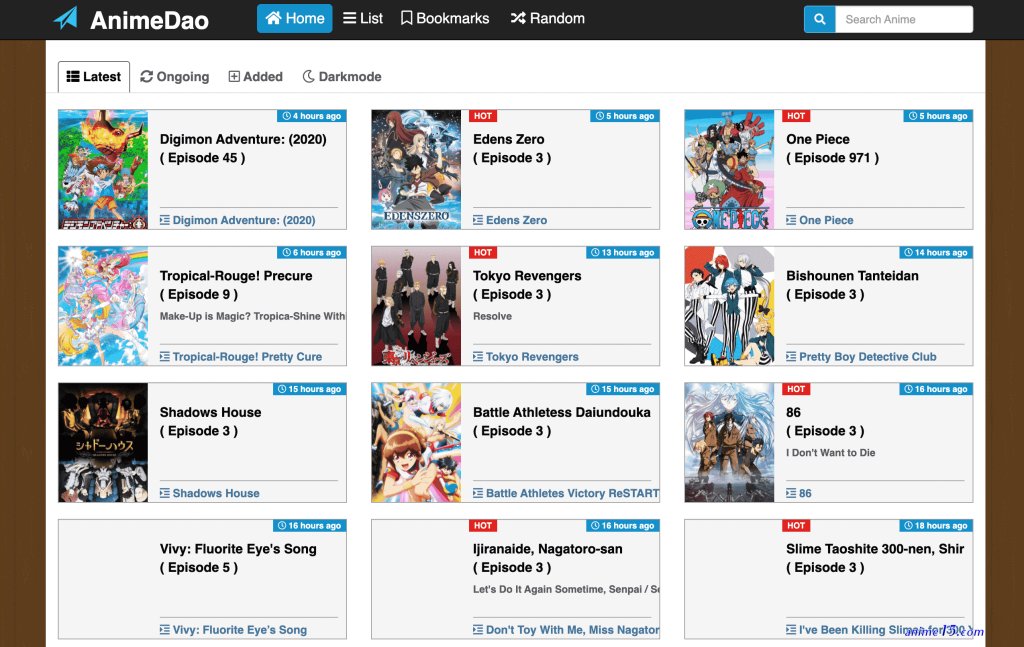Go to Don't Toy With Me, Miss Nagatoro series

click(572, 629)
